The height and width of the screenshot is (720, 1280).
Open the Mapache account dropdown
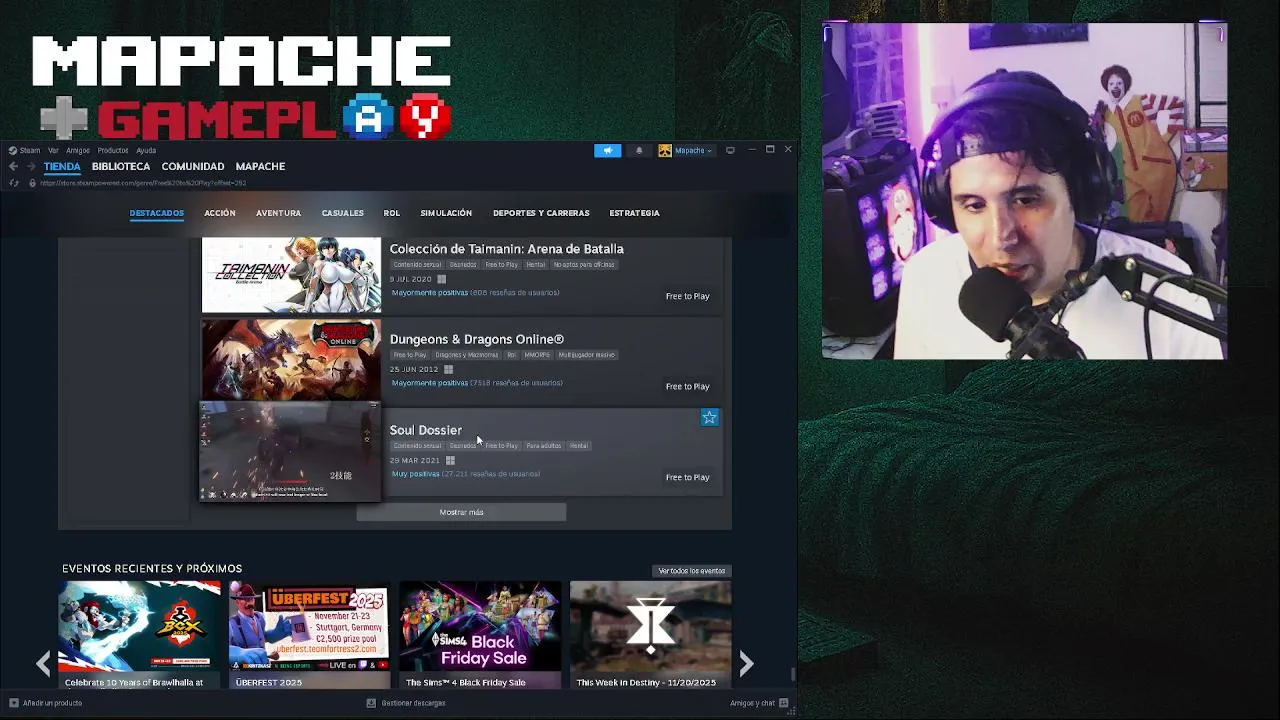(x=693, y=150)
